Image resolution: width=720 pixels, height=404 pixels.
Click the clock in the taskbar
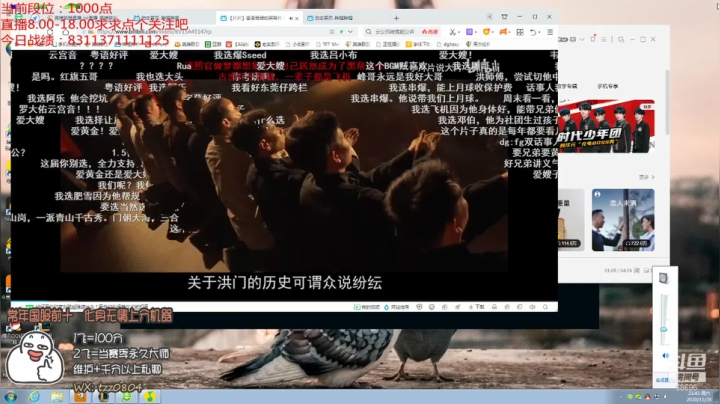[x=698, y=397]
